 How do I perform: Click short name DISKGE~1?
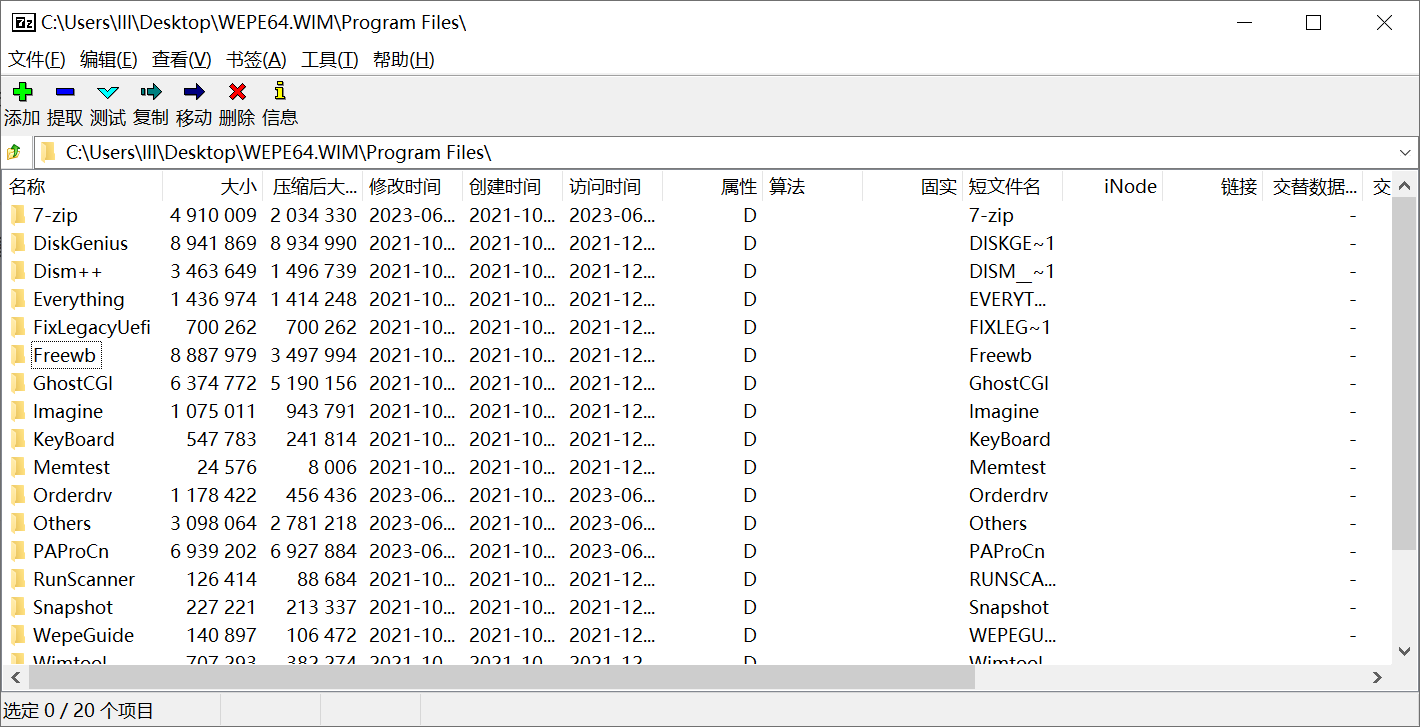click(x=1012, y=243)
